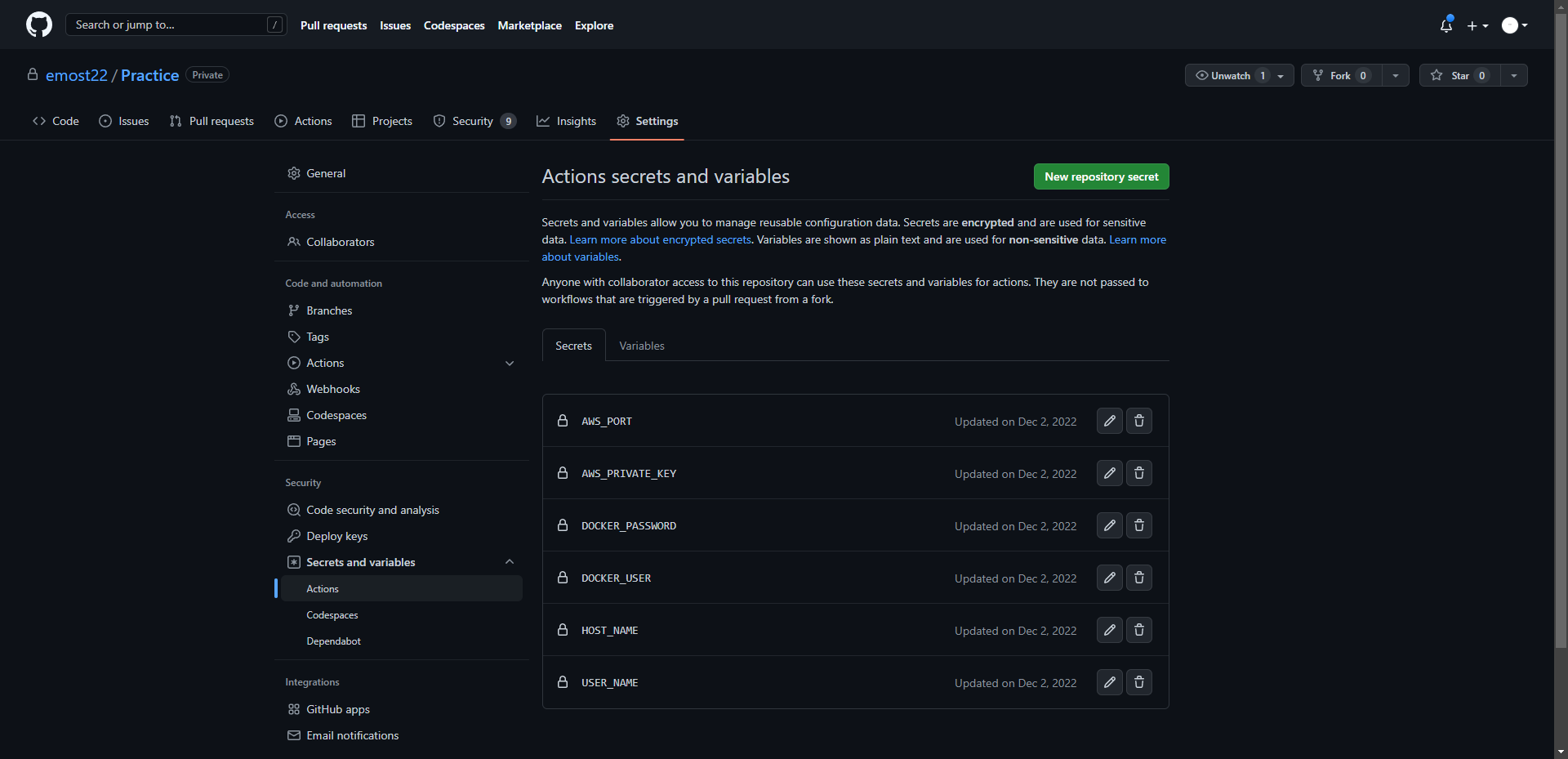Open Learn more about encrypted secrets link
This screenshot has width=1568, height=759.
click(660, 239)
